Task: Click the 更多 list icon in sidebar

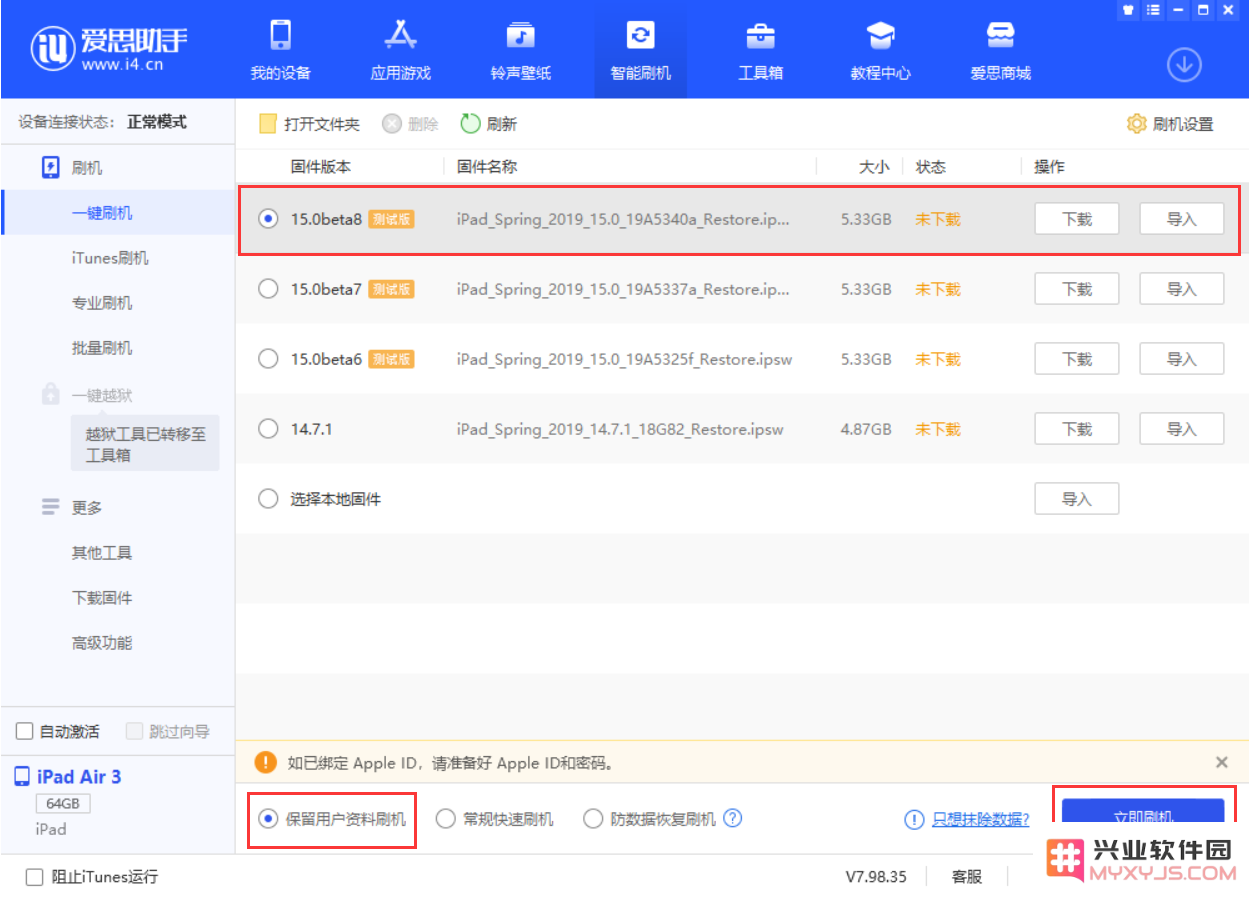Action: coord(50,507)
